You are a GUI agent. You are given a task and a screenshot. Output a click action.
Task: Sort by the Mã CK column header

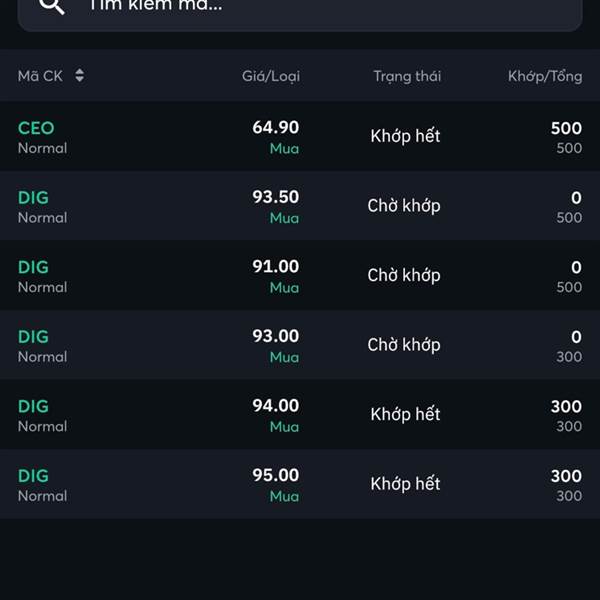40,76
